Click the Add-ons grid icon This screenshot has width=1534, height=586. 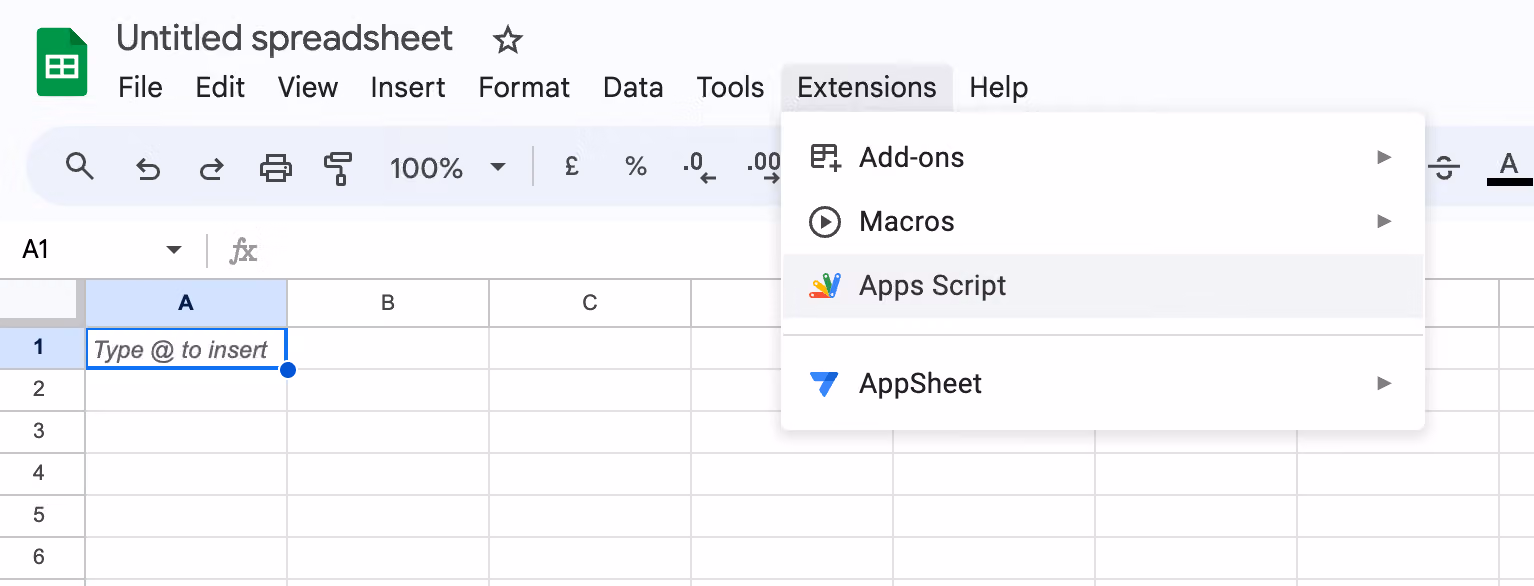[825, 158]
